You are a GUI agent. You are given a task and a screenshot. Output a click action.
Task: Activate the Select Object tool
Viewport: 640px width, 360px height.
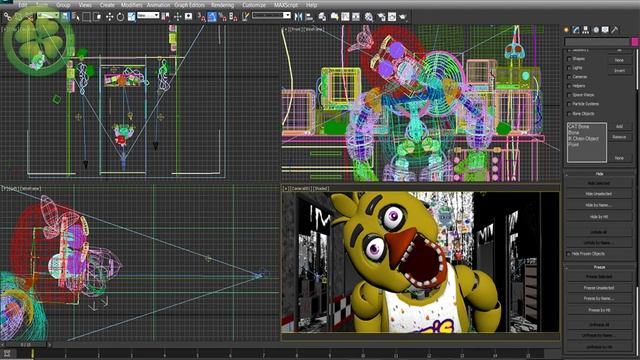coord(65,17)
